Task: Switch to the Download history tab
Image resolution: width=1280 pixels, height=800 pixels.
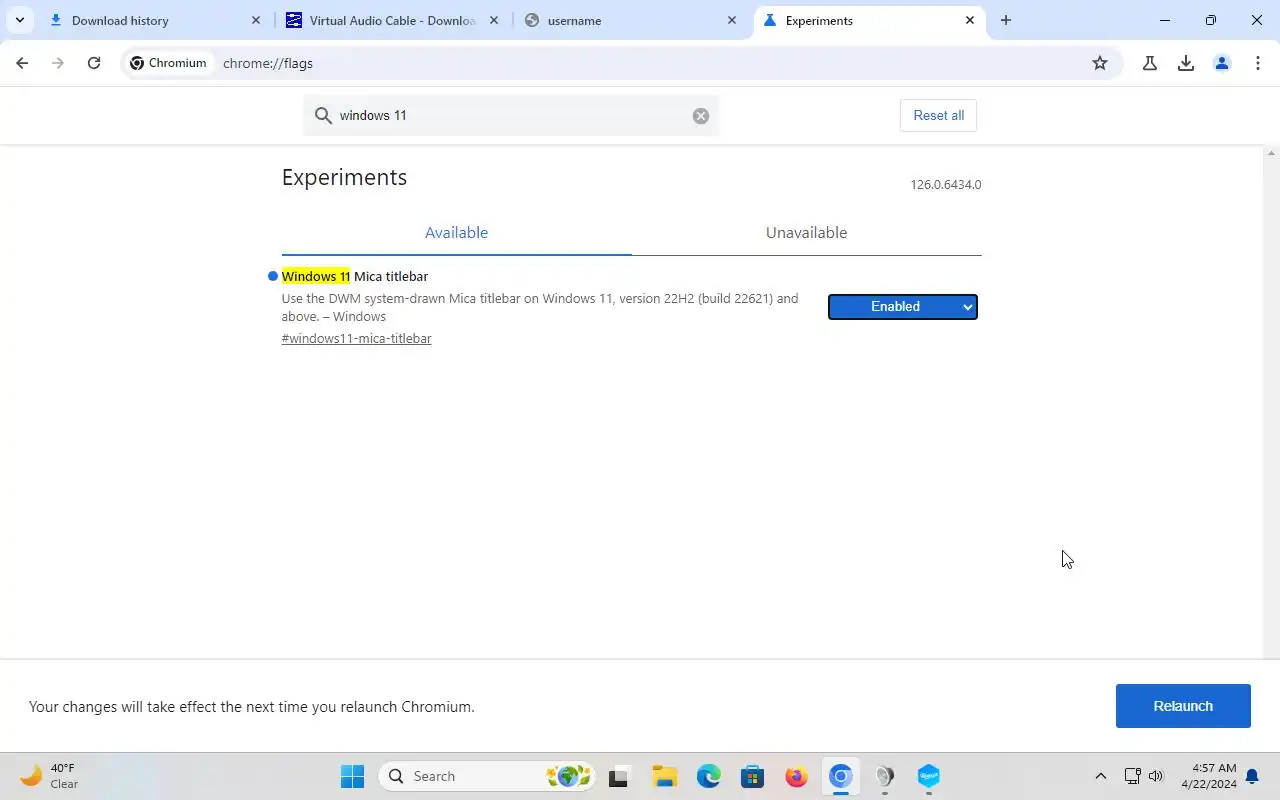Action: pos(155,20)
